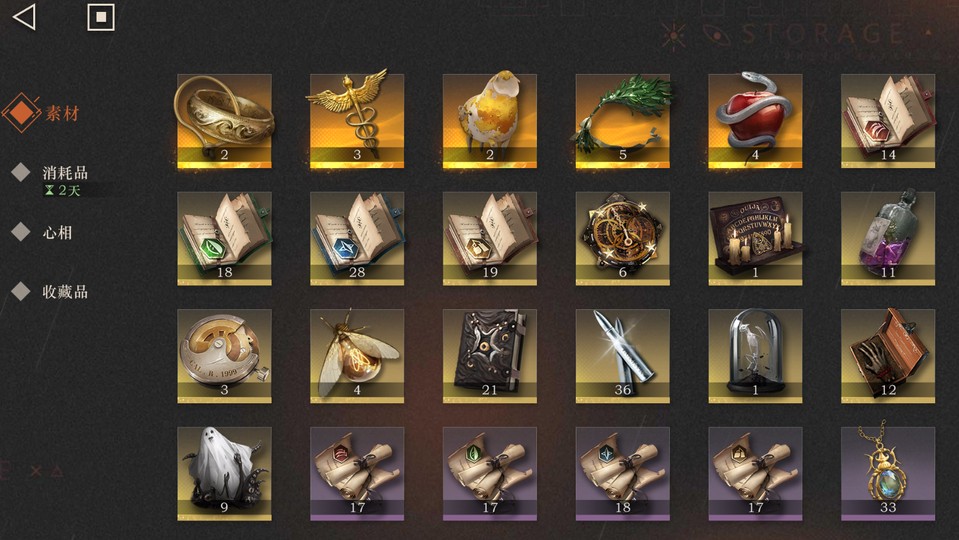Open the Ouija board item
The image size is (959, 540).
click(x=755, y=239)
